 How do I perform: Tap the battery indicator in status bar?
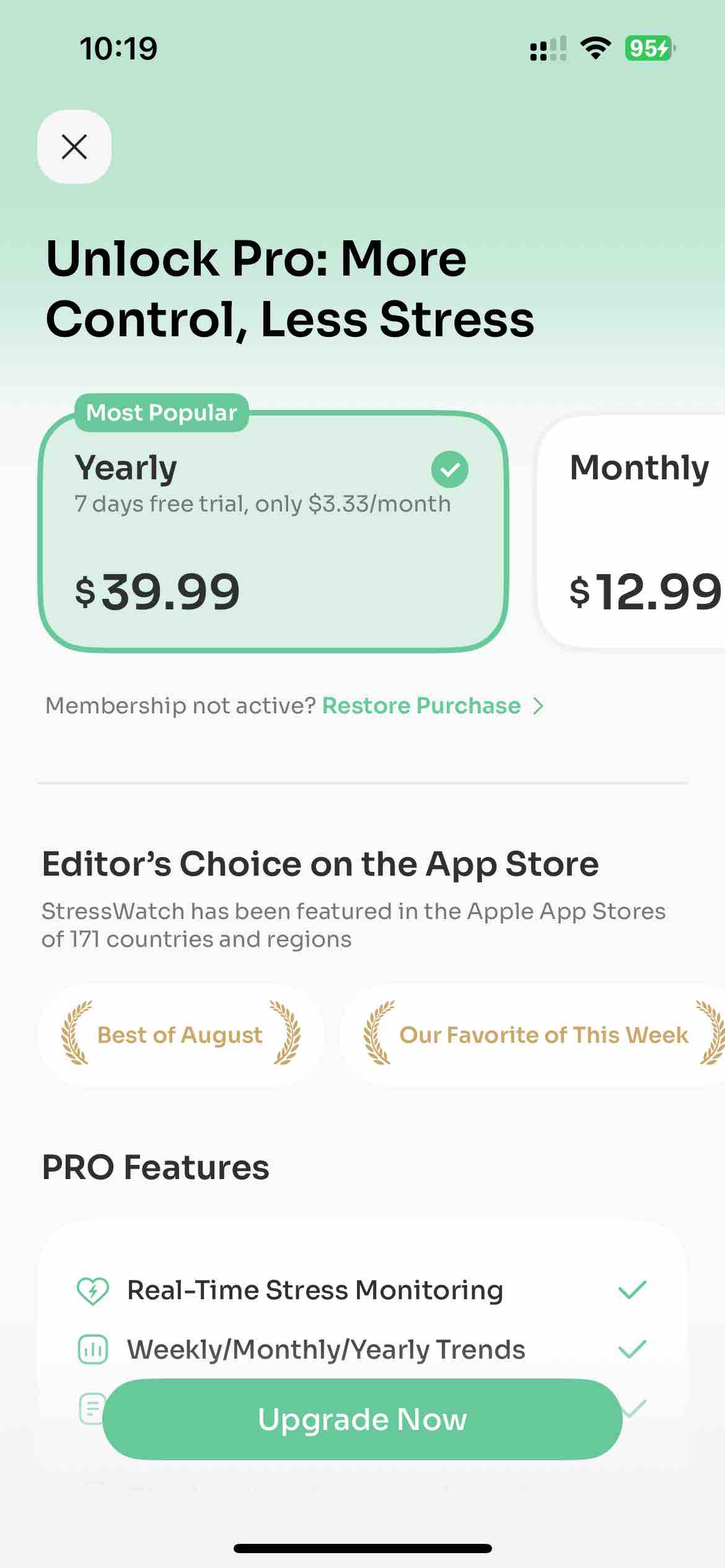coord(649,48)
